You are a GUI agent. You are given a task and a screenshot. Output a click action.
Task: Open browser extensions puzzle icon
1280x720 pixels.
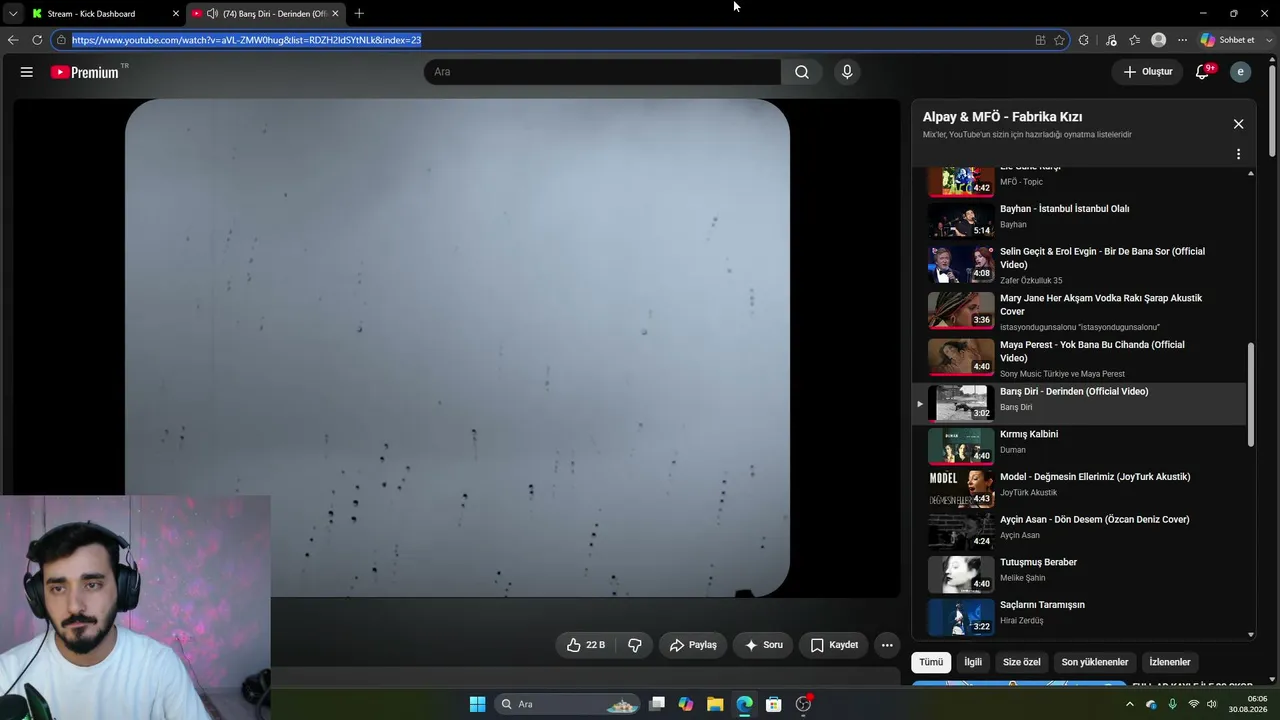[x=1084, y=40]
